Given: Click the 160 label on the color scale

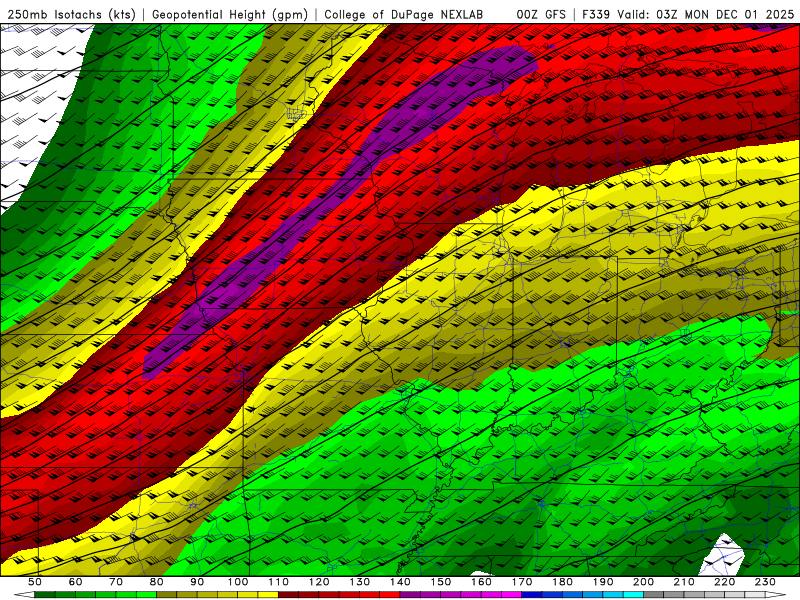Looking at the screenshot, I should pos(481,582).
